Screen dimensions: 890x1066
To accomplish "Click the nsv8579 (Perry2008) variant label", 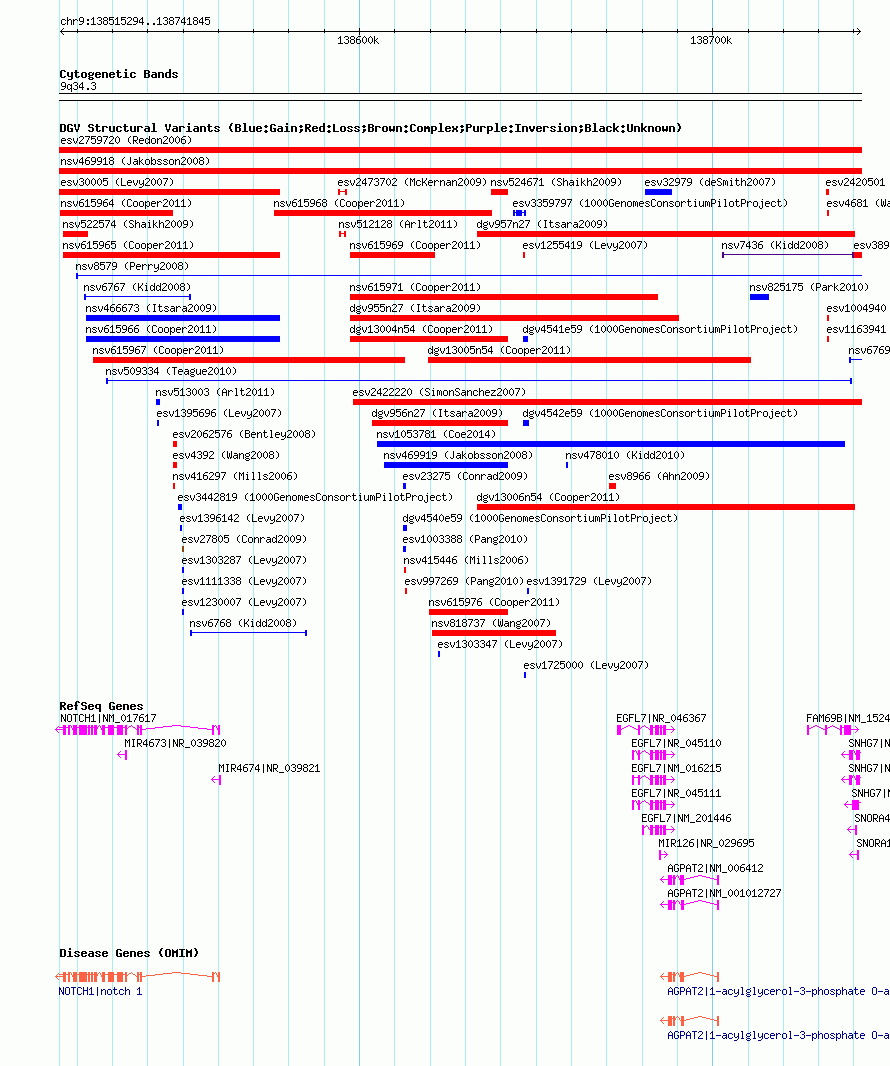I will pos(132,266).
